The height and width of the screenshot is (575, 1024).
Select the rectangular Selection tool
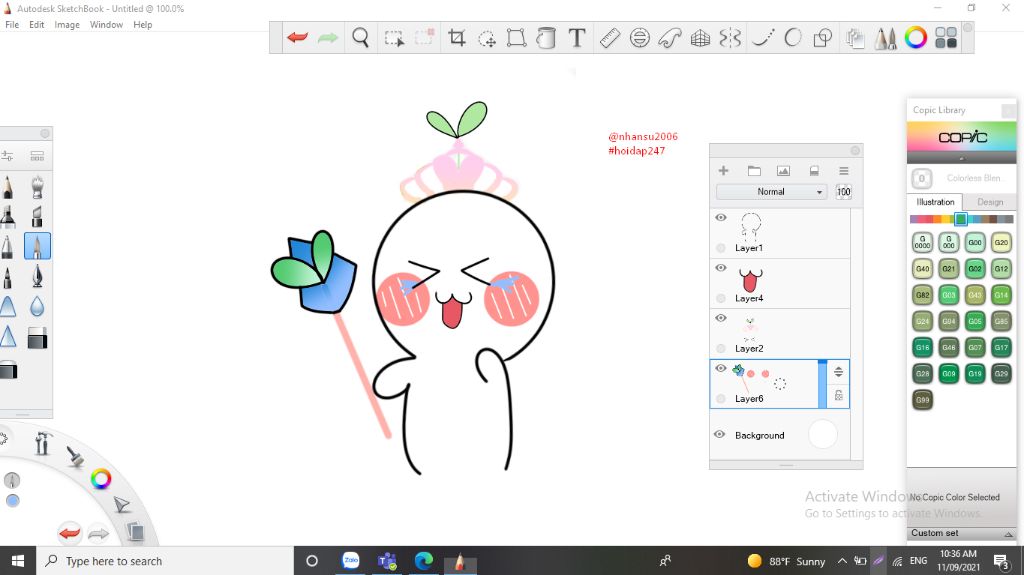point(394,38)
